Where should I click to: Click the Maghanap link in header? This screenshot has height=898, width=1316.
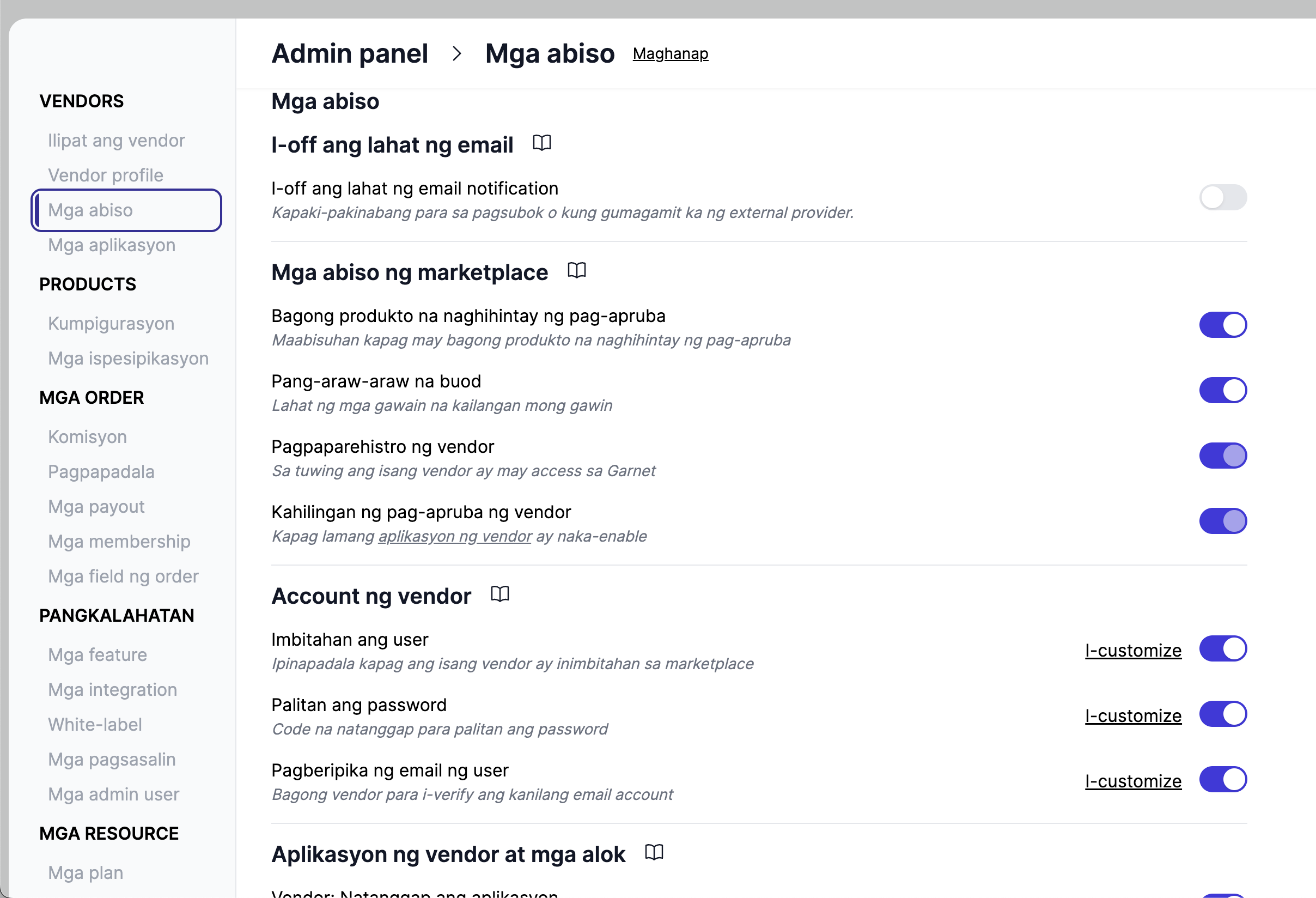click(x=670, y=54)
